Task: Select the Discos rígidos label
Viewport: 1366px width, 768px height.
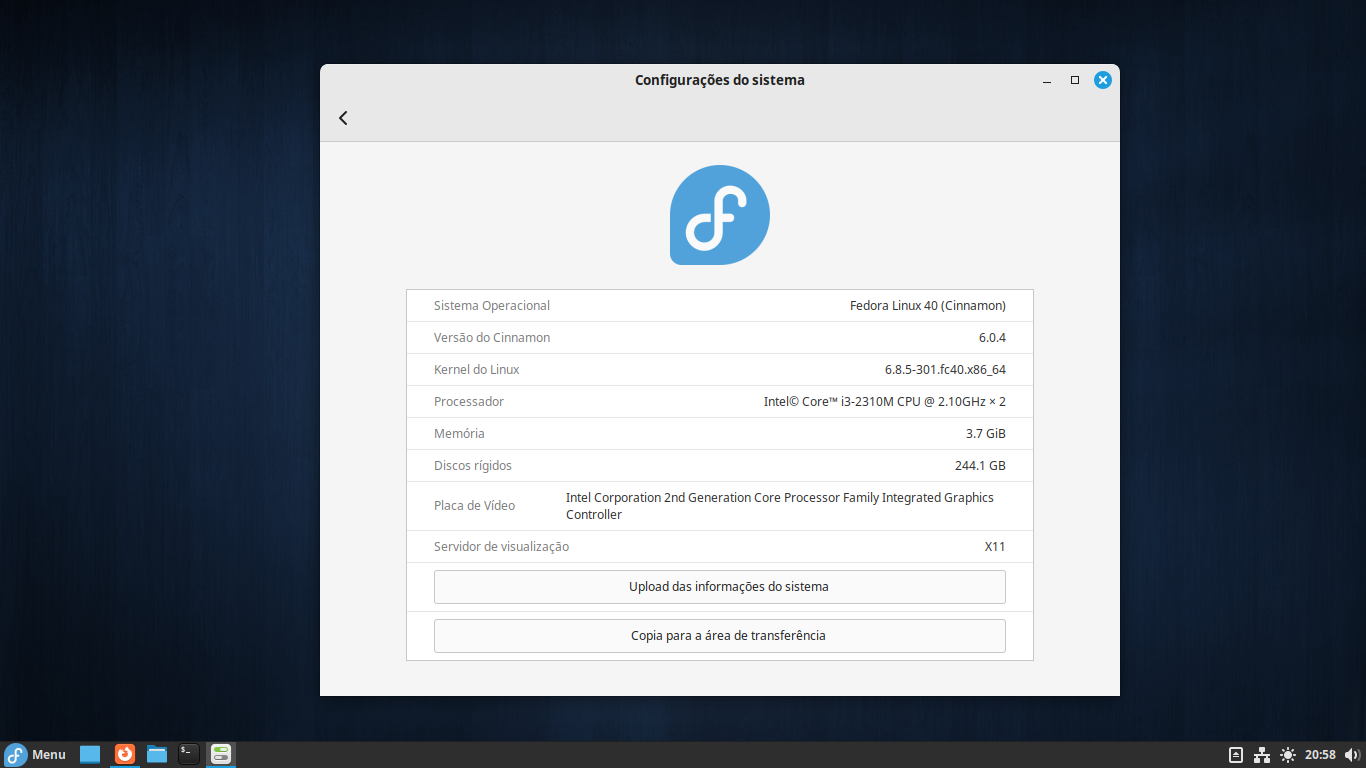Action: [473, 466]
